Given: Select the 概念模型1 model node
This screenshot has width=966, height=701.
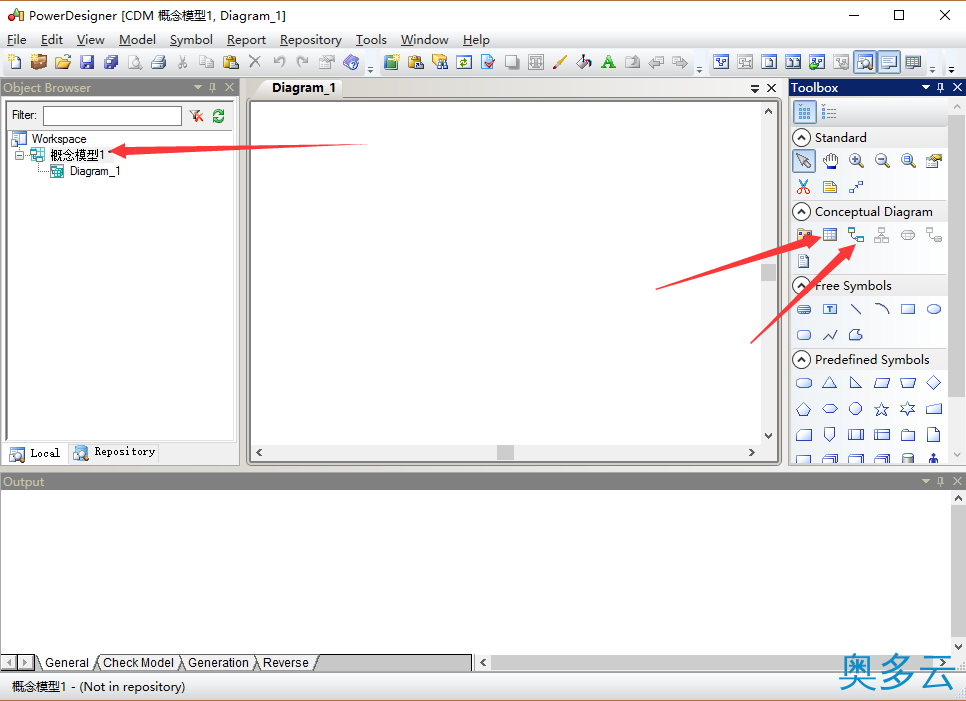Looking at the screenshot, I should [x=77, y=155].
